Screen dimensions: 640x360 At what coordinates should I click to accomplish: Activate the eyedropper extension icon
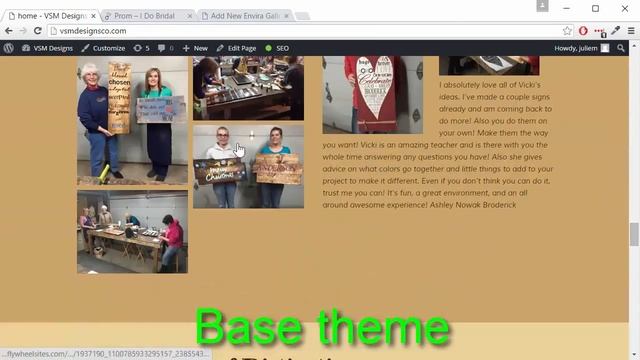(616, 30)
